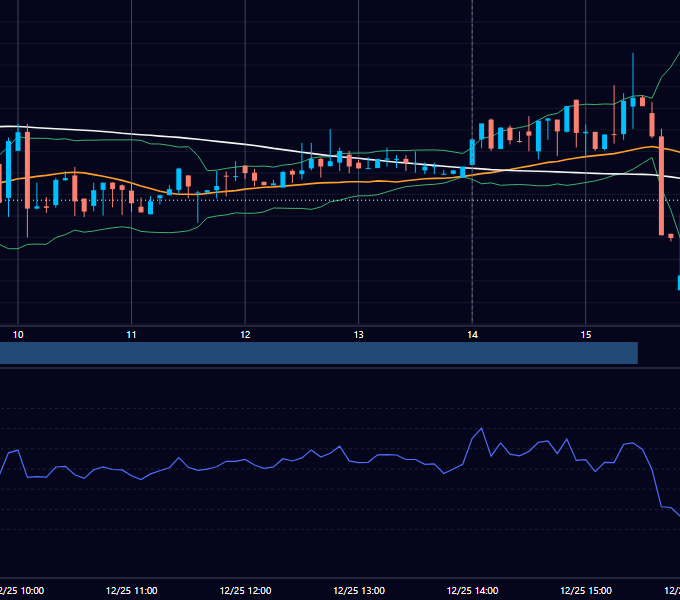Click the hour label 13 on the axis
This screenshot has height=600, width=680.
pos(359,335)
